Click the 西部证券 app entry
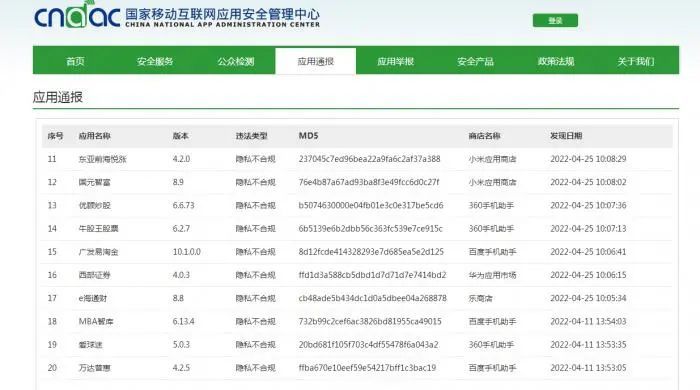Viewport: 700px width, 390px height. click(x=94, y=275)
